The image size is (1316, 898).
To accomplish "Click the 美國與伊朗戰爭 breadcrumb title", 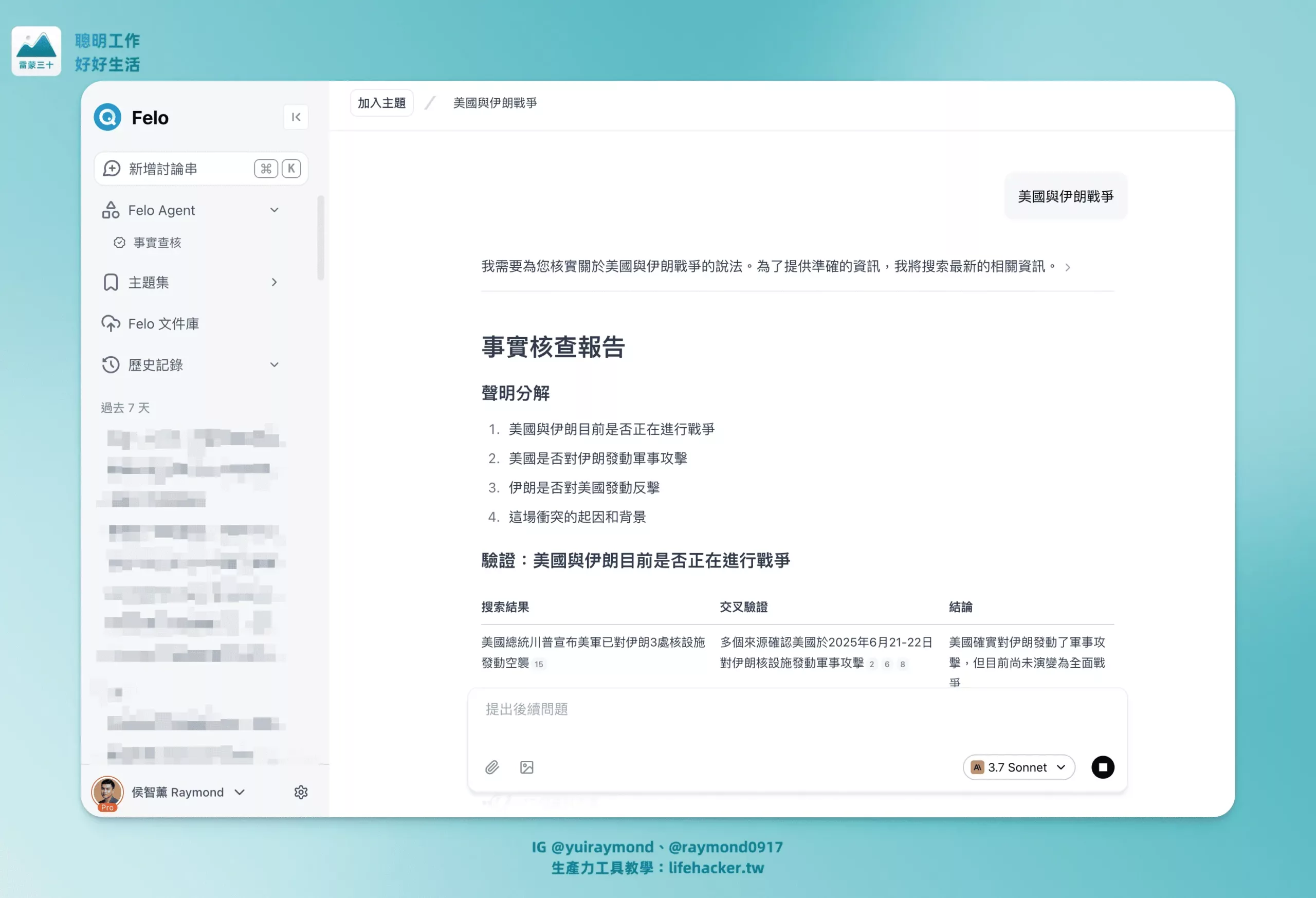I will (495, 103).
